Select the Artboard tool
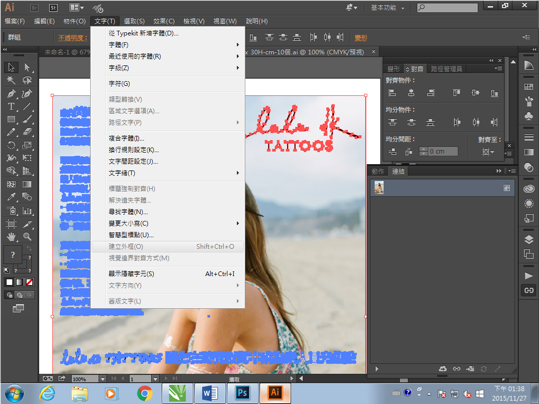 click(11, 224)
